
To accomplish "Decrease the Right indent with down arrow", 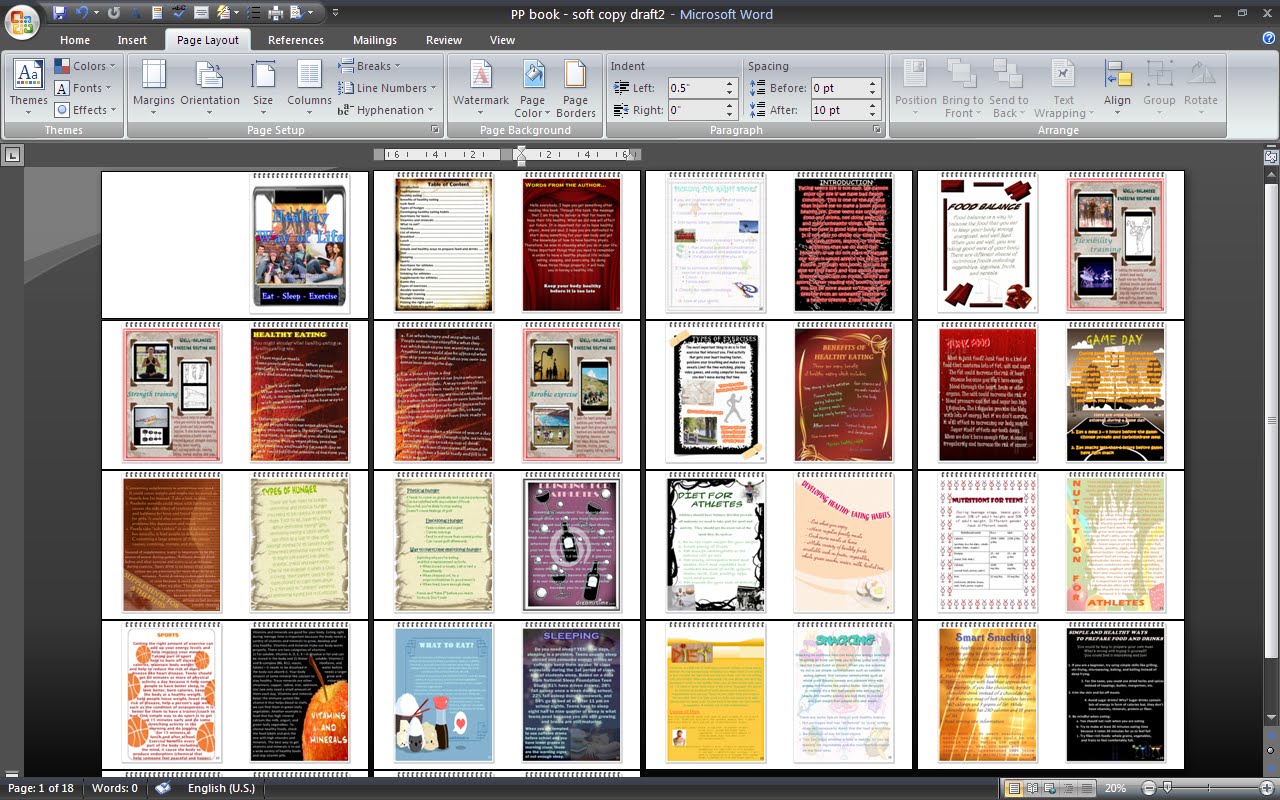I will pyautogui.click(x=730, y=114).
